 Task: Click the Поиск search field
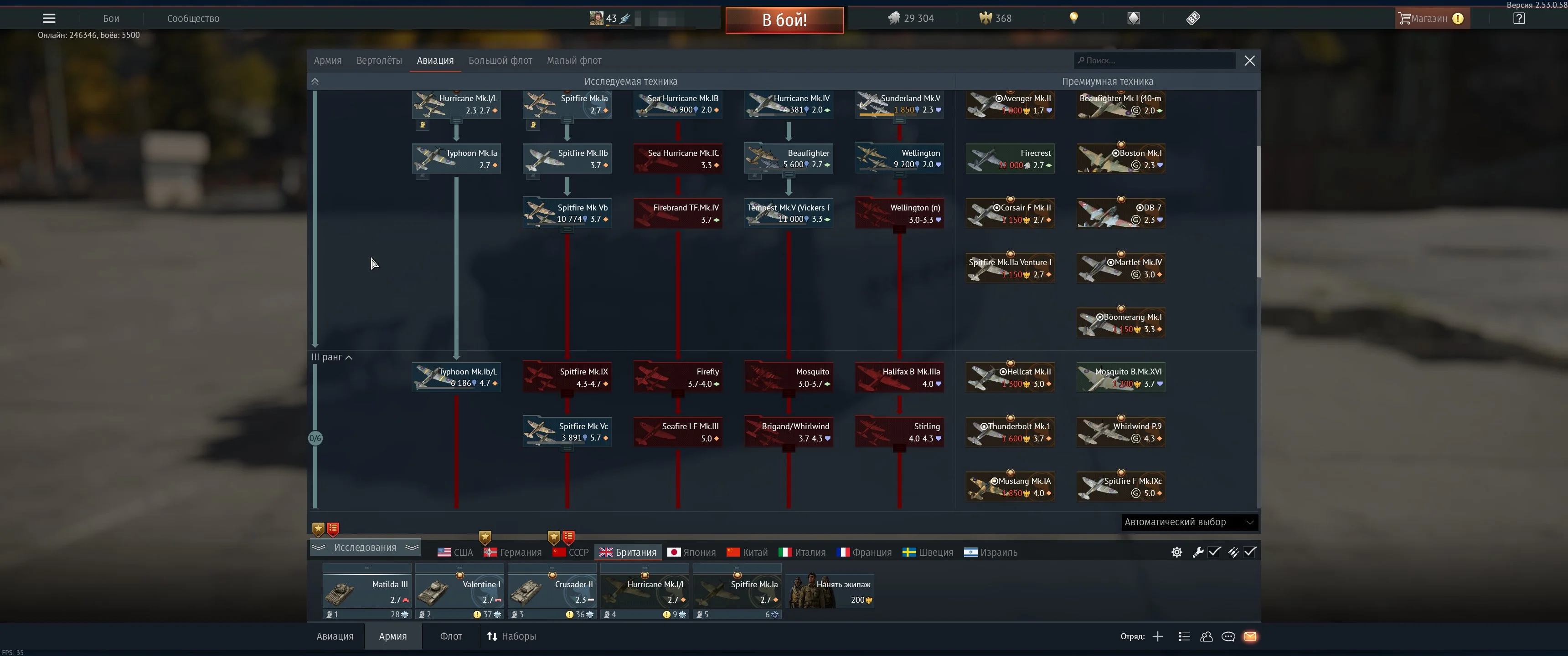[1155, 60]
